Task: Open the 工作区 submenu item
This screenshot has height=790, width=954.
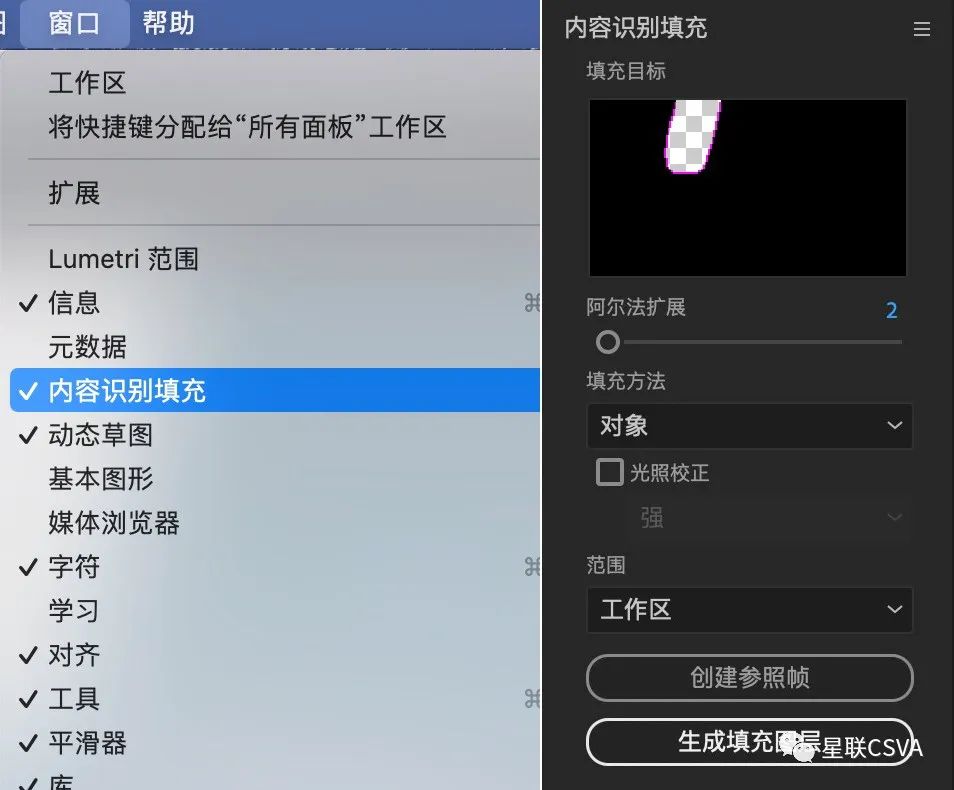Action: click(x=275, y=83)
